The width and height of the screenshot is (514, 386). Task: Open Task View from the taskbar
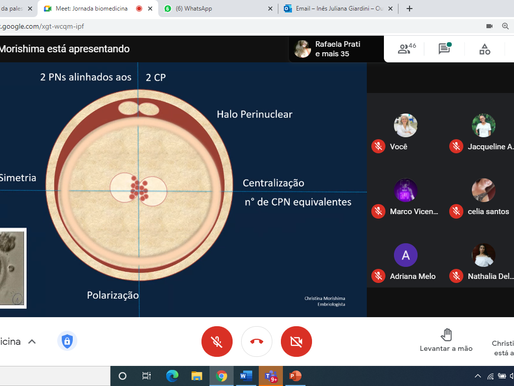coord(146,376)
